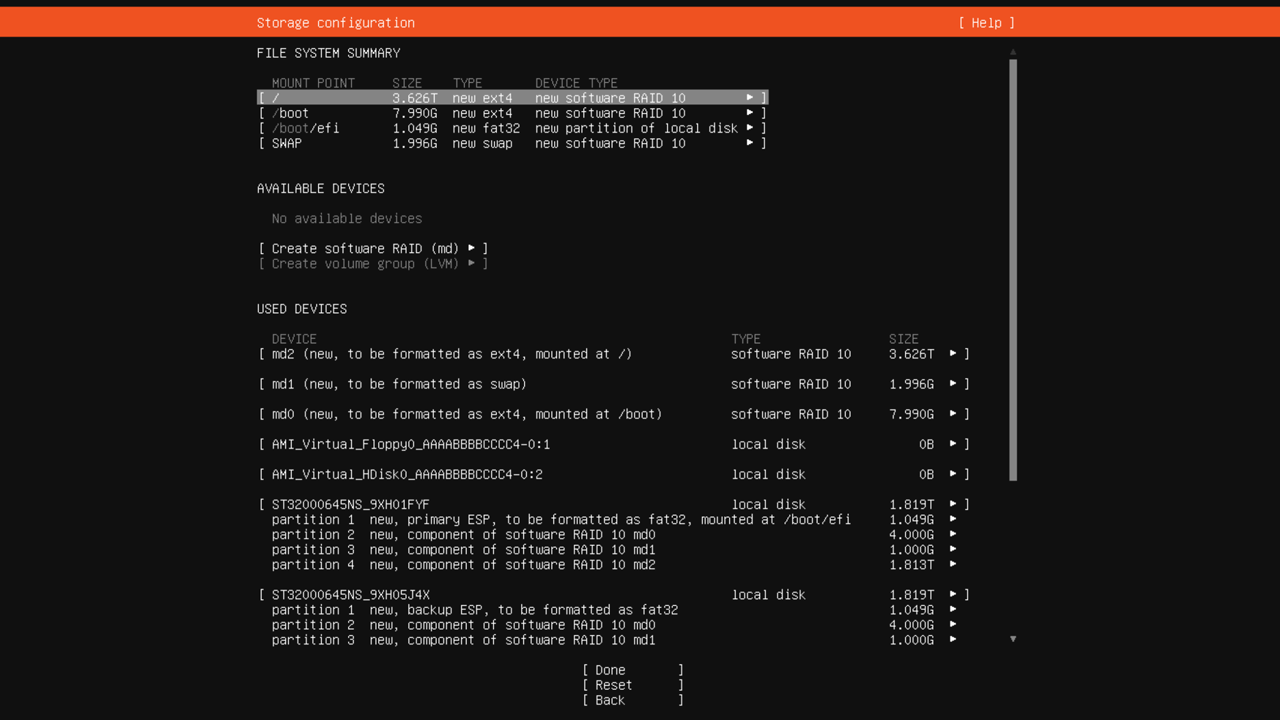This screenshot has width=1280, height=720.
Task: Select ST32000645NS_9XH05J4X disk entry
Action: [x=350, y=595]
